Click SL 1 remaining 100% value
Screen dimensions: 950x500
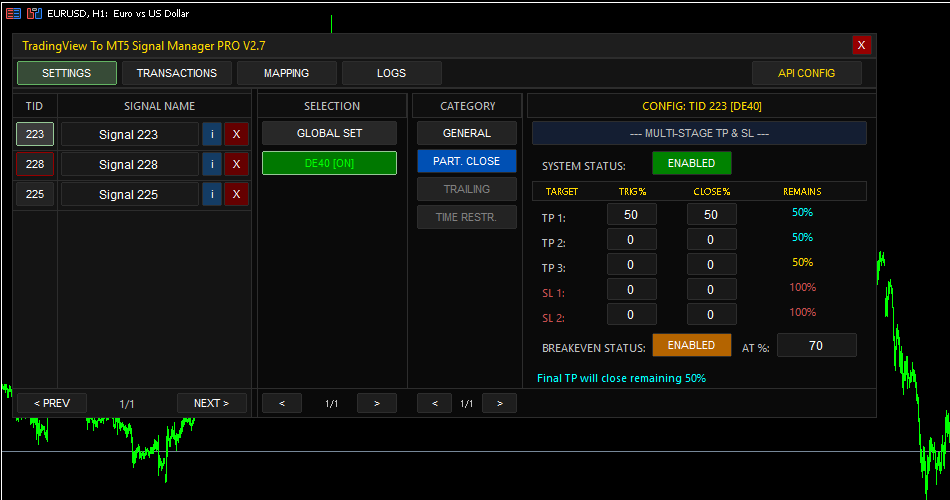coord(802,287)
